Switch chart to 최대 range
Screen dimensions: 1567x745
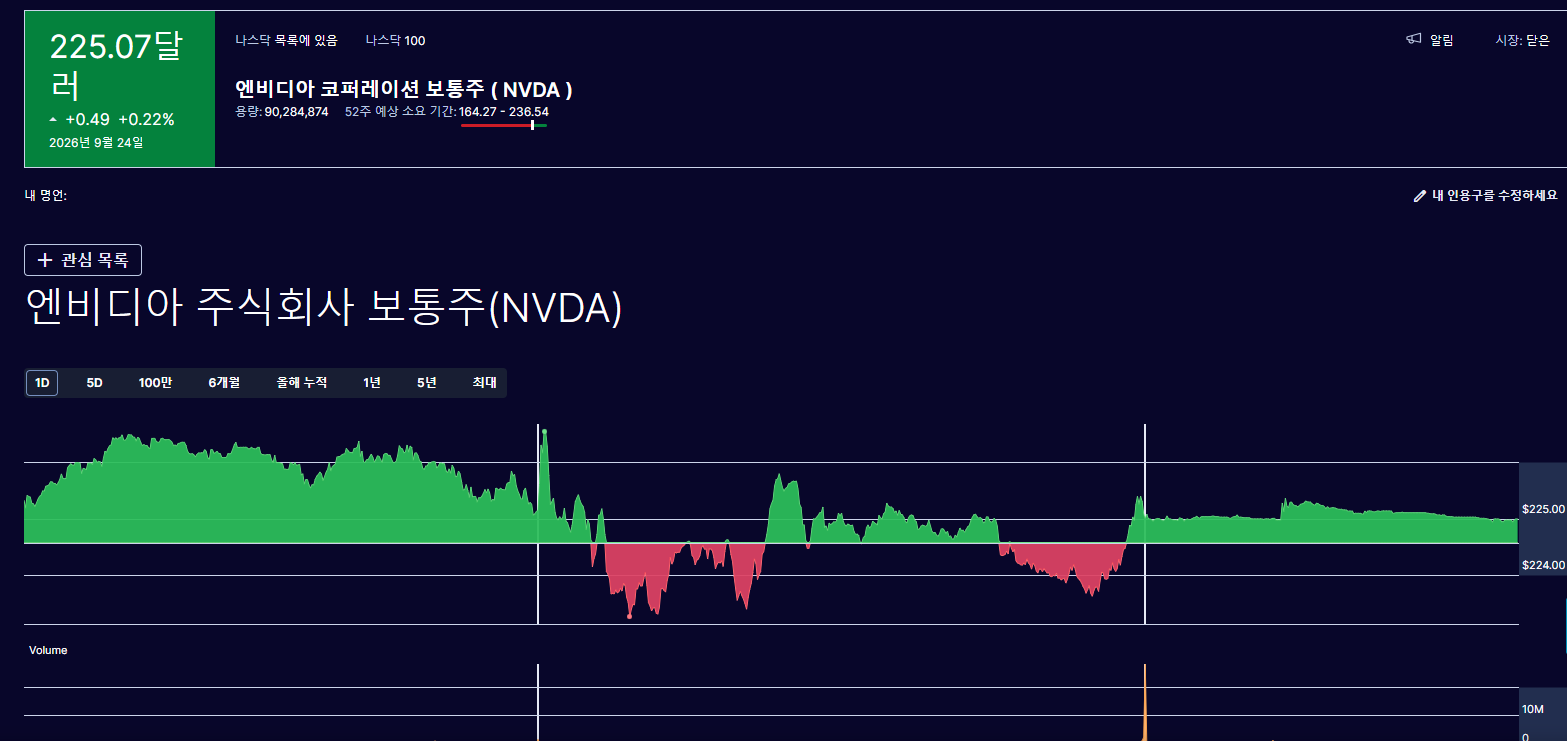[x=484, y=383]
